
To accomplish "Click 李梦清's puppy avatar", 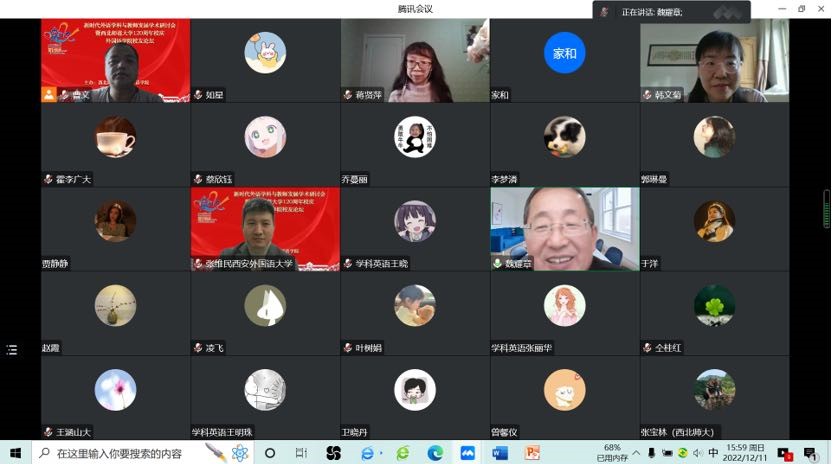I will (564, 137).
